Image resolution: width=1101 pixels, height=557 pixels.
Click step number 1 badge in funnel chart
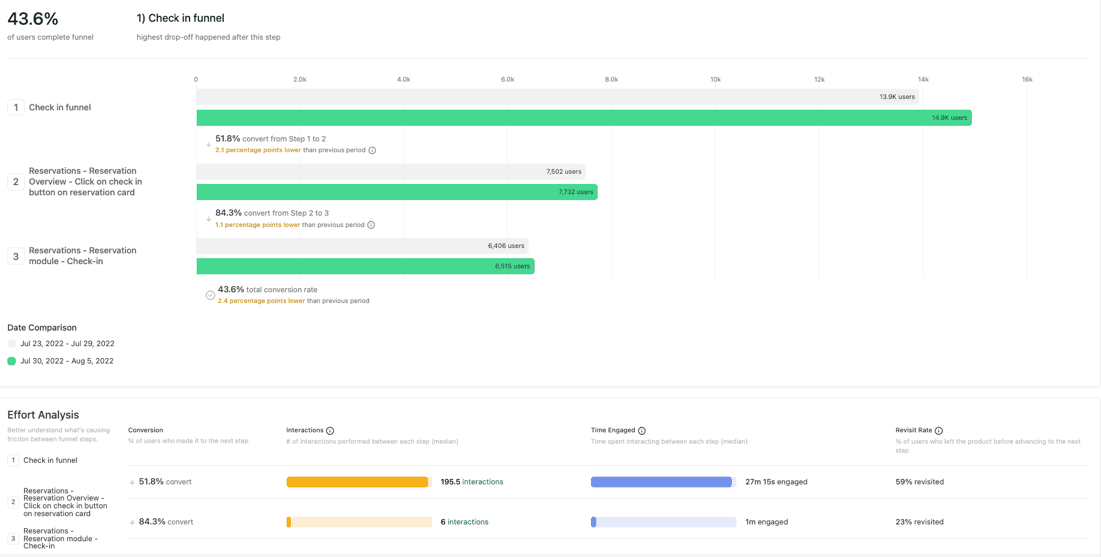pos(16,108)
